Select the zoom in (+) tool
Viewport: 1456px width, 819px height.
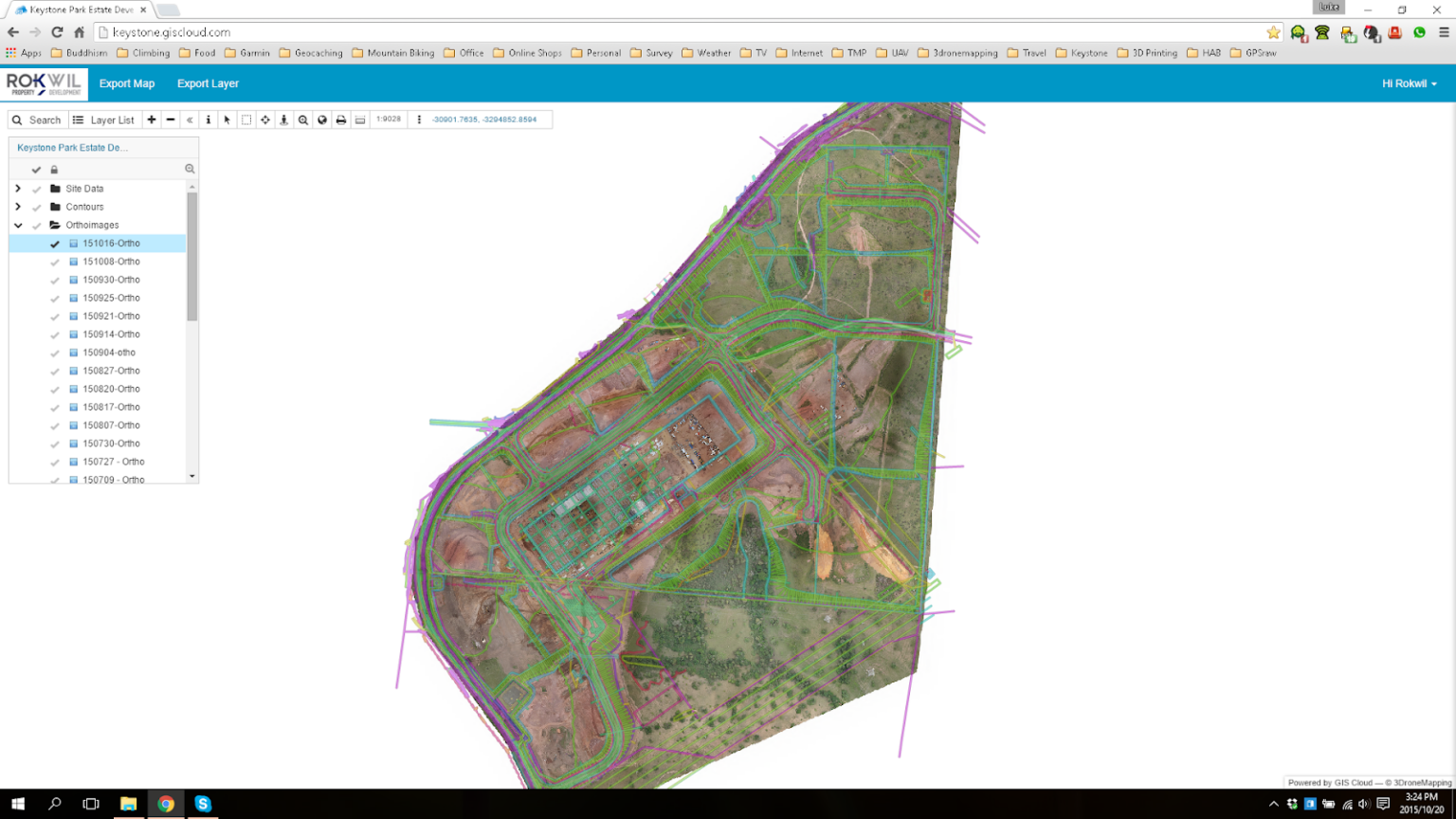pyautogui.click(x=151, y=119)
